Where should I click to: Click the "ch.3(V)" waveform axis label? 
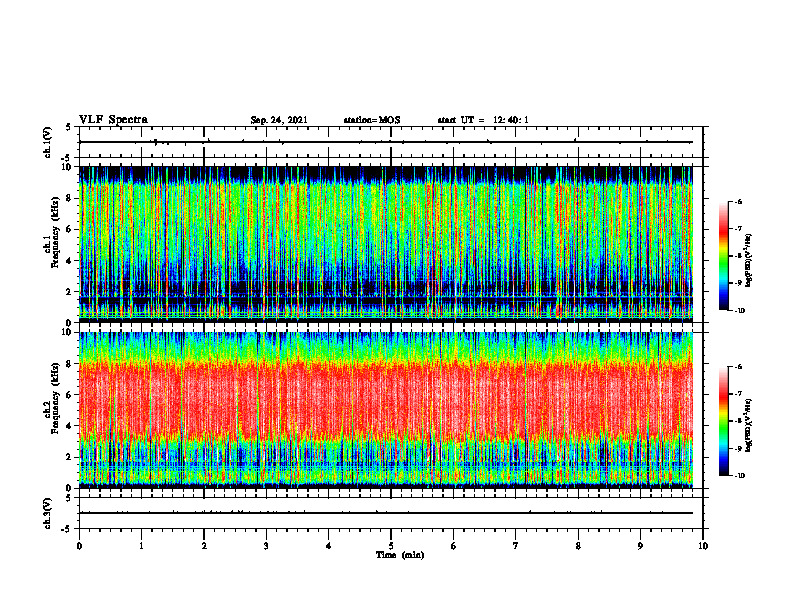tap(47, 513)
